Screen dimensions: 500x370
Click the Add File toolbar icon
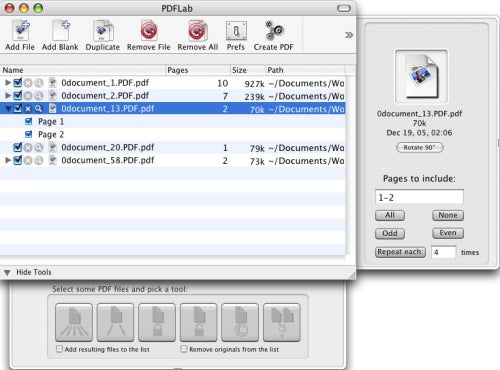[21, 30]
